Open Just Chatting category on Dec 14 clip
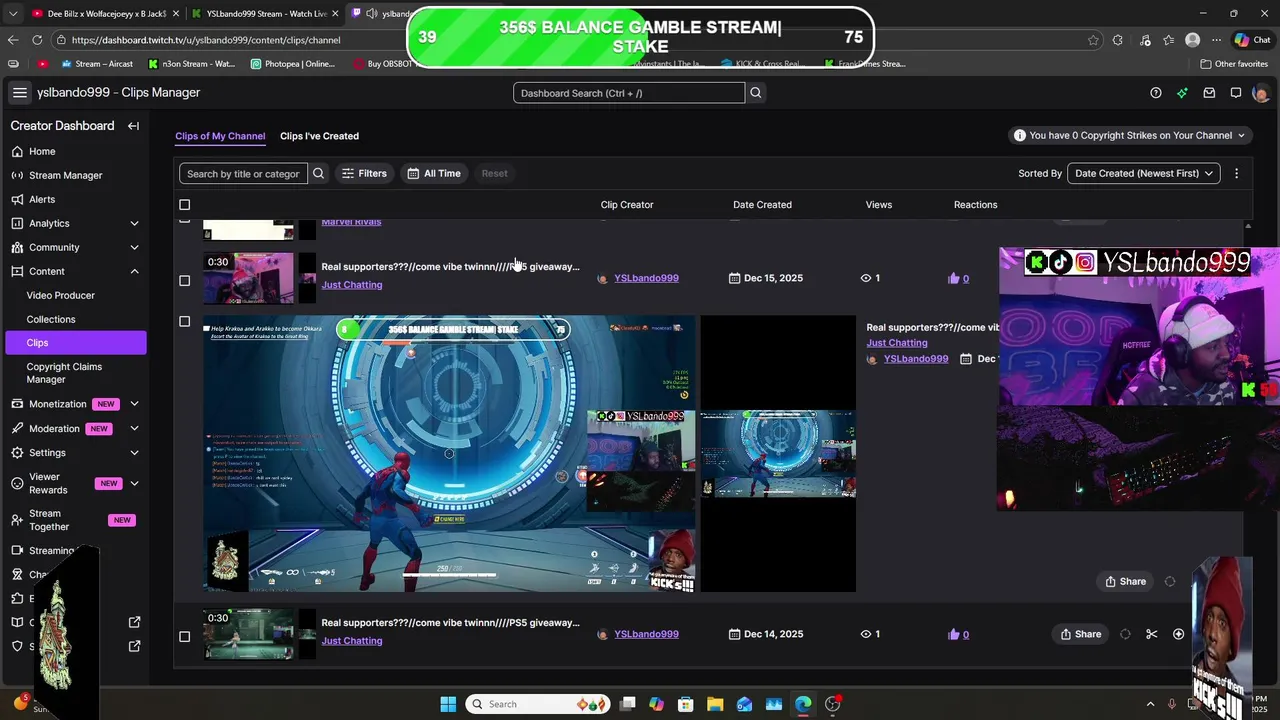 coord(352,641)
